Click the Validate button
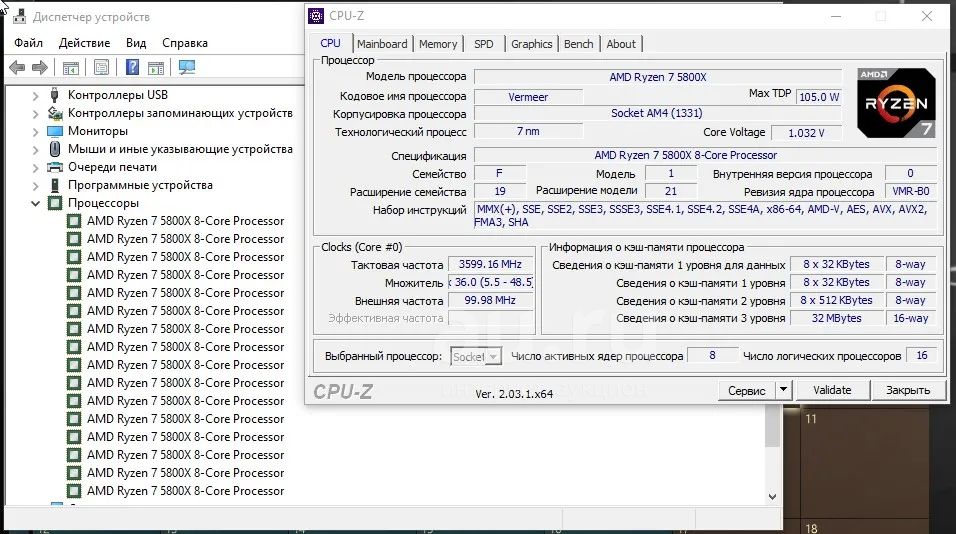The height and width of the screenshot is (534, 956). 832,390
